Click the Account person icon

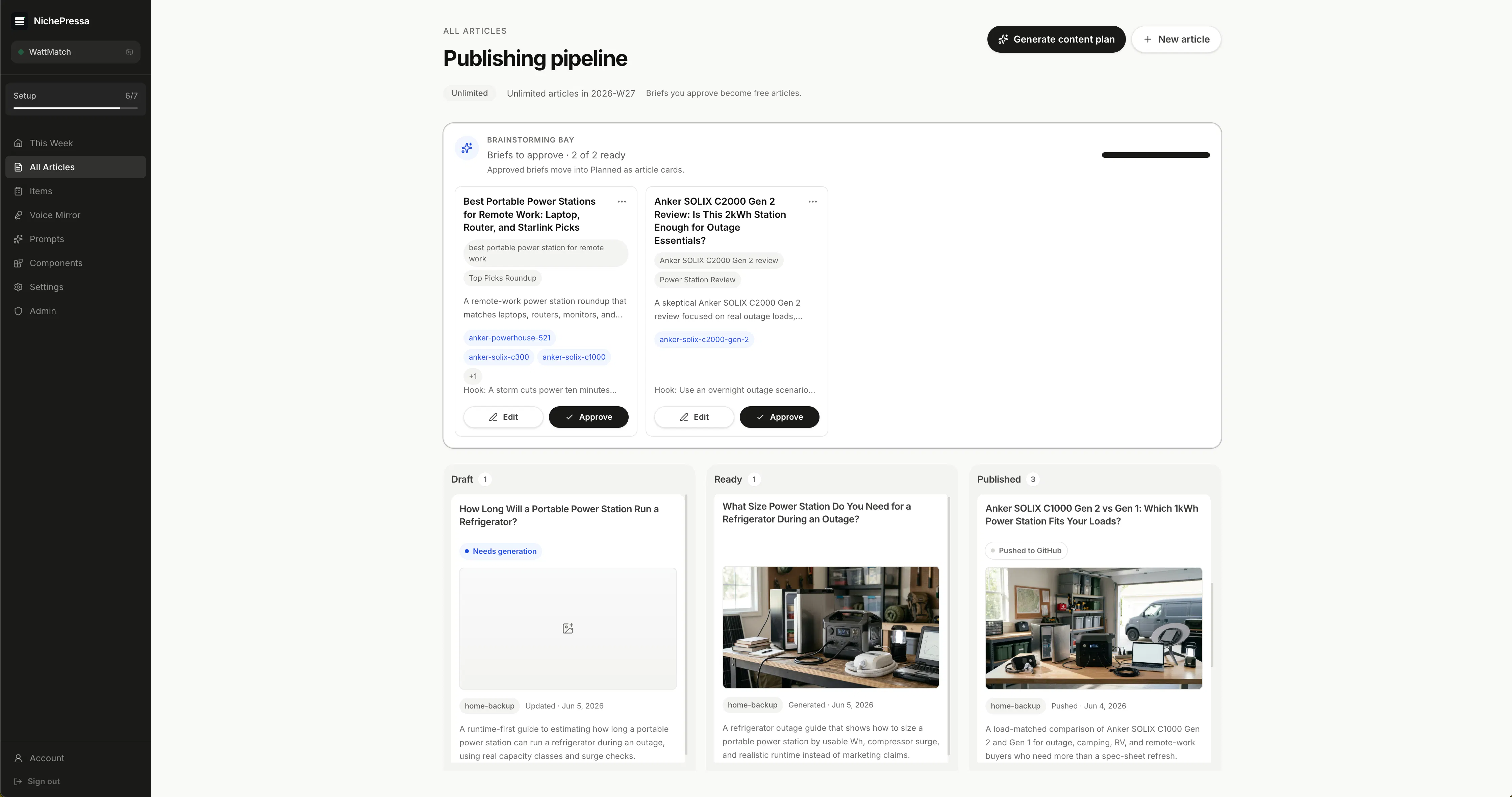[x=18, y=758]
